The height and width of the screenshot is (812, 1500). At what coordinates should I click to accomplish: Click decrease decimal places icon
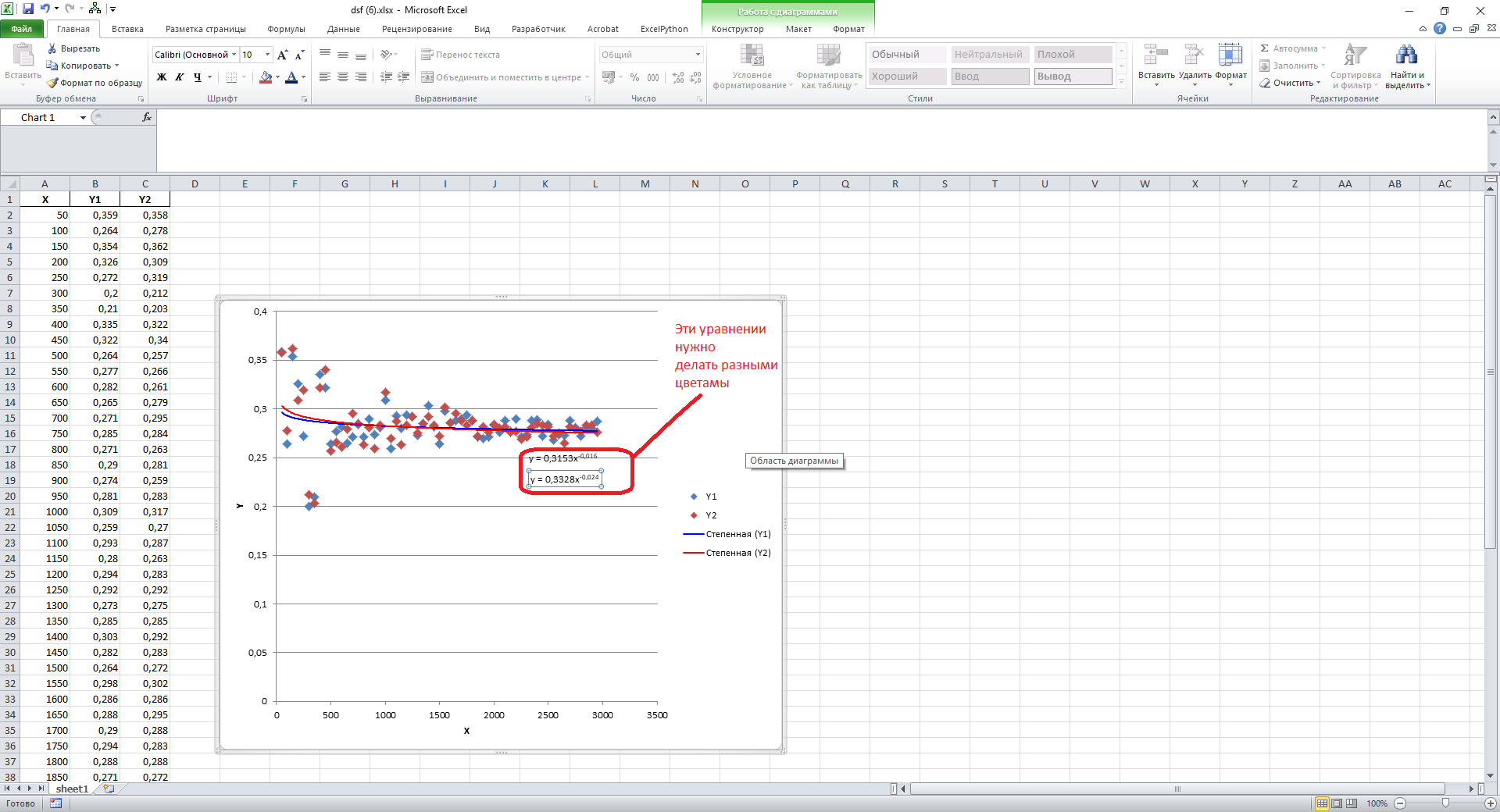pyautogui.click(x=695, y=77)
